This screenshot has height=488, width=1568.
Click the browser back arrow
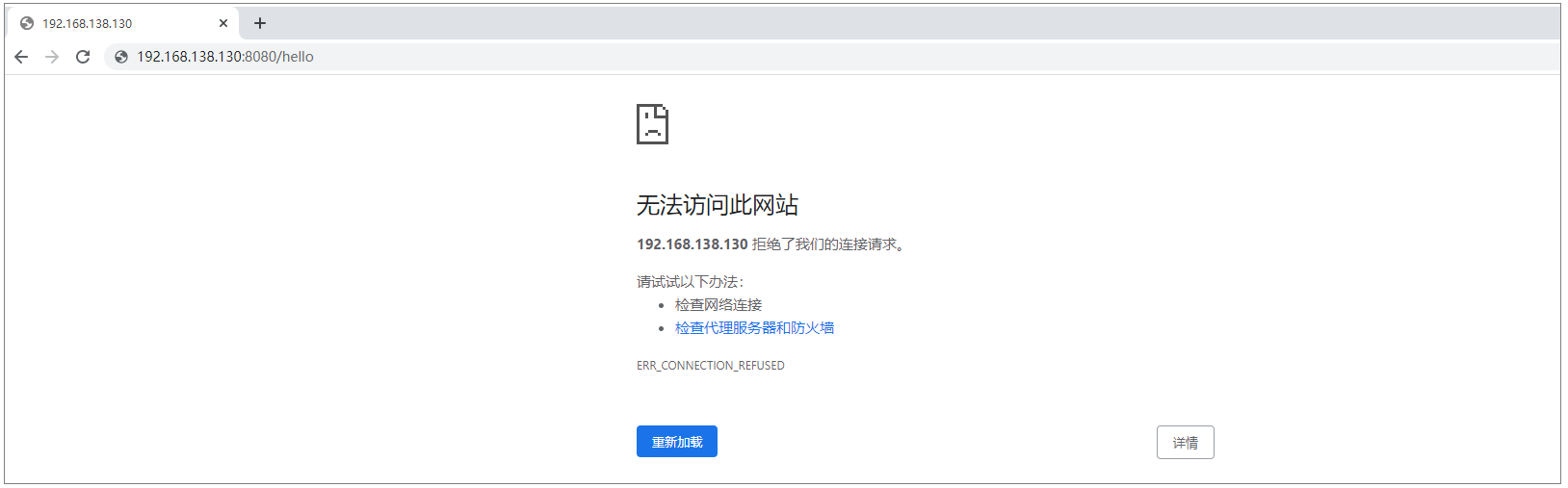coord(21,57)
